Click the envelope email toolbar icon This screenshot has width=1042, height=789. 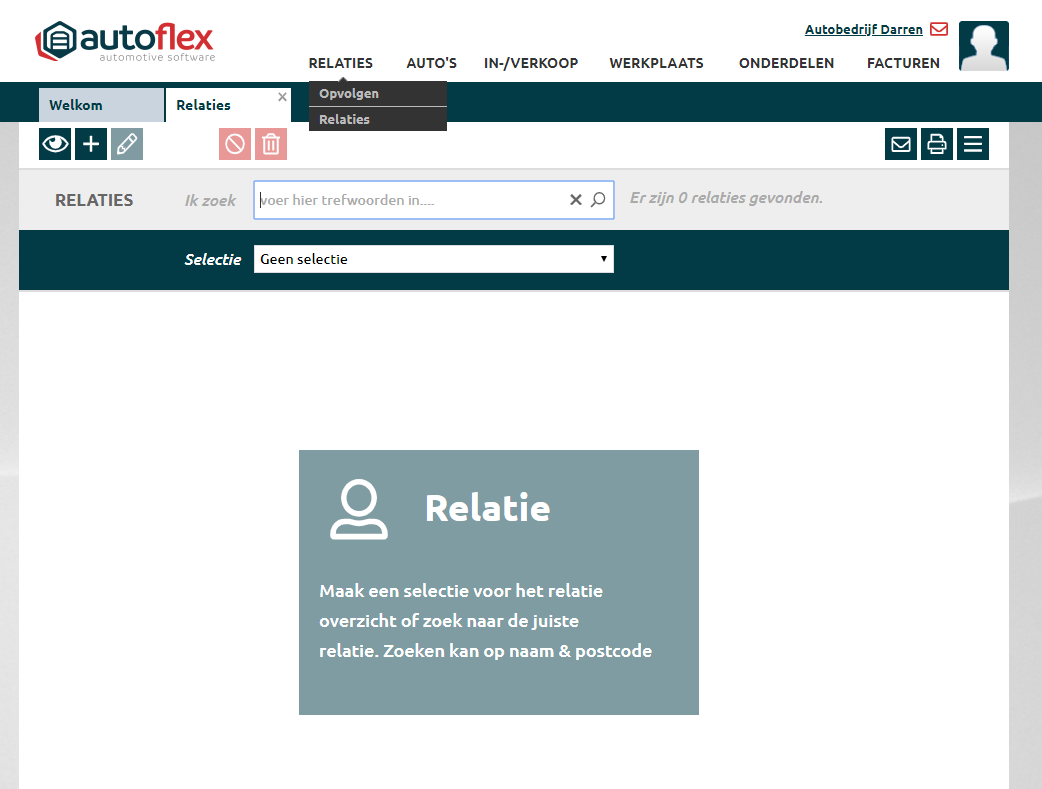point(901,144)
